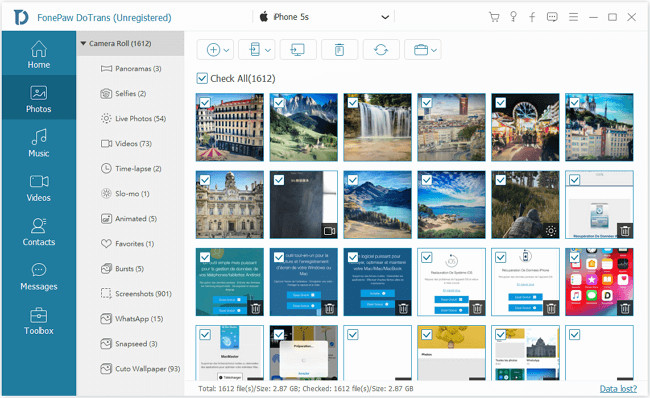Open the export to device dropdown arrow

[x=268, y=50]
